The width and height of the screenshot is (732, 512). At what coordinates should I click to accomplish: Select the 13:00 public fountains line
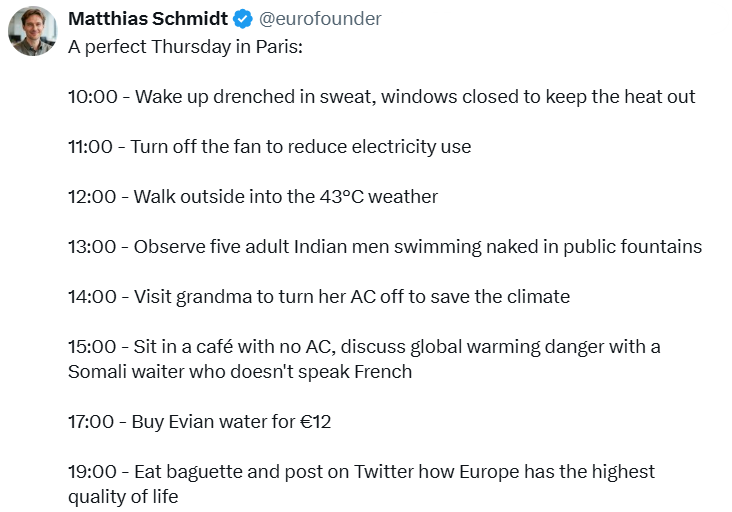[x=385, y=246]
